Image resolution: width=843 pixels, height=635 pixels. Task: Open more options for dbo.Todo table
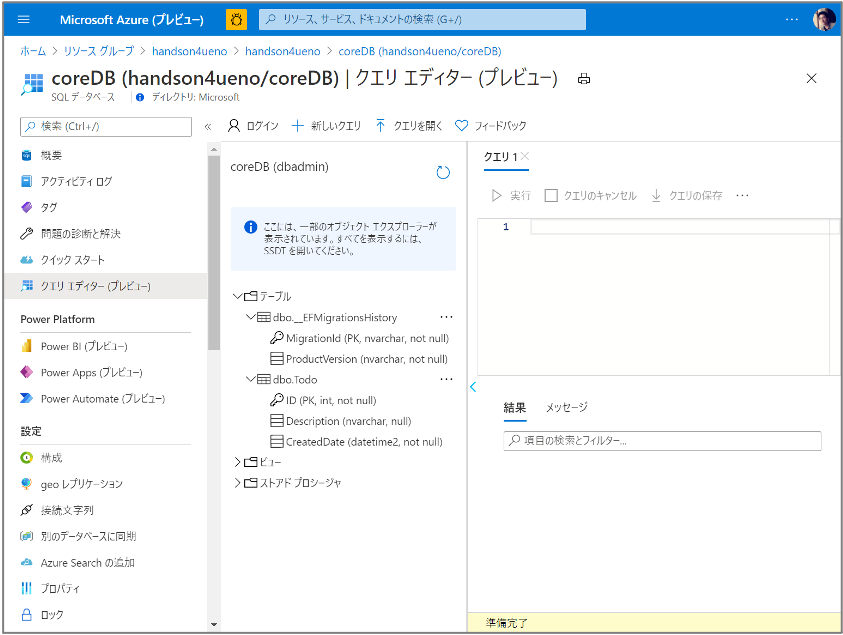[446, 379]
